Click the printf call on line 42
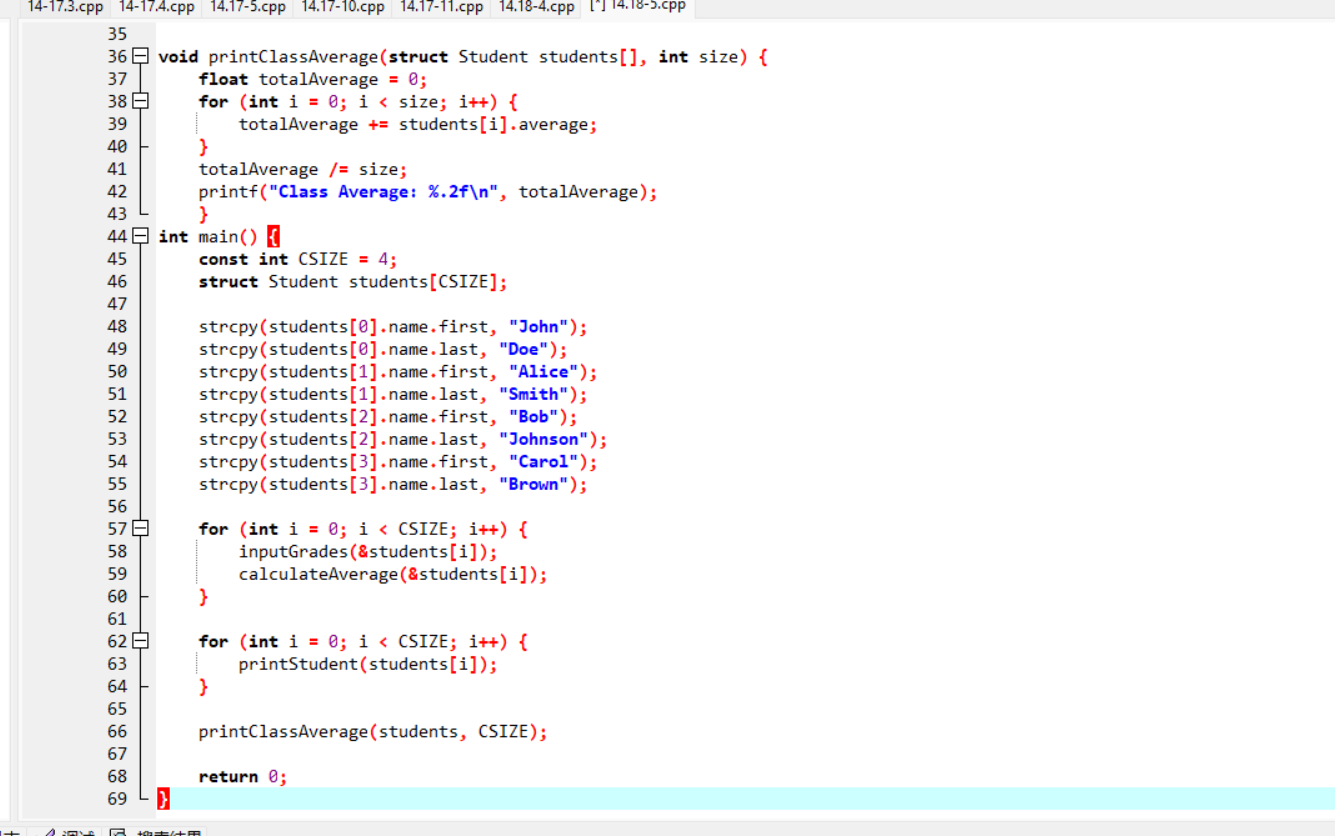Screen dimensions: 1335x836 [428, 192]
